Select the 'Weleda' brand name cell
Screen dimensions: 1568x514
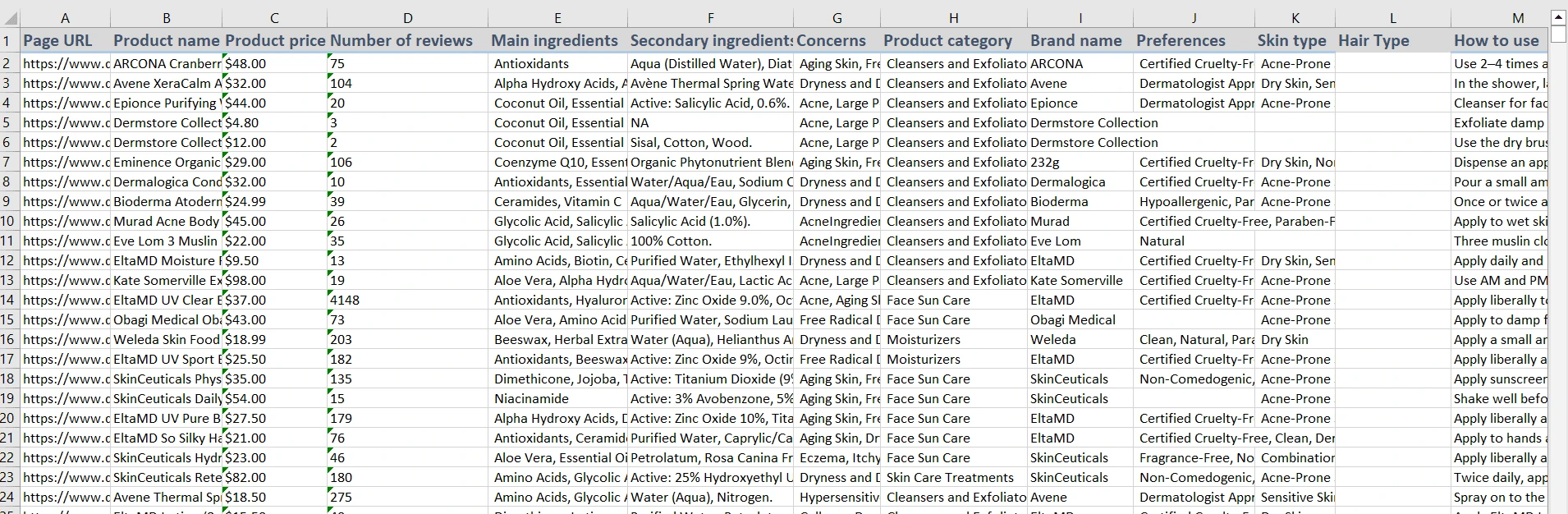pos(1080,339)
